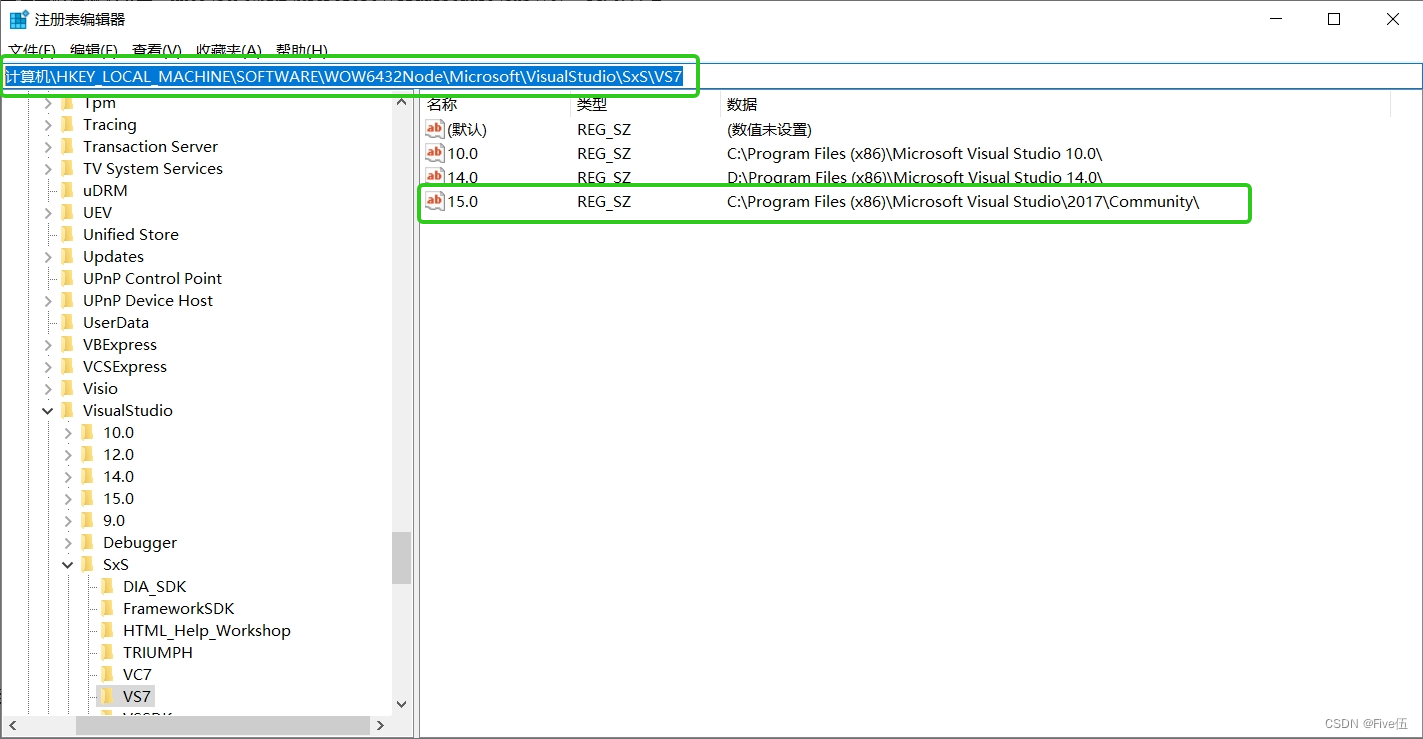This screenshot has width=1423, height=739.
Task: Click the tree vertical scrollbar thumb
Action: pyautogui.click(x=401, y=557)
